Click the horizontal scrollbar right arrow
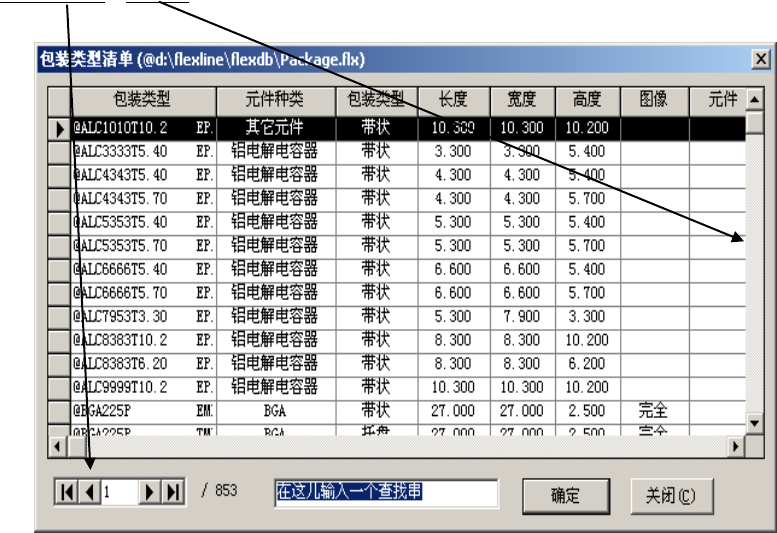The image size is (777, 533). tap(736, 446)
